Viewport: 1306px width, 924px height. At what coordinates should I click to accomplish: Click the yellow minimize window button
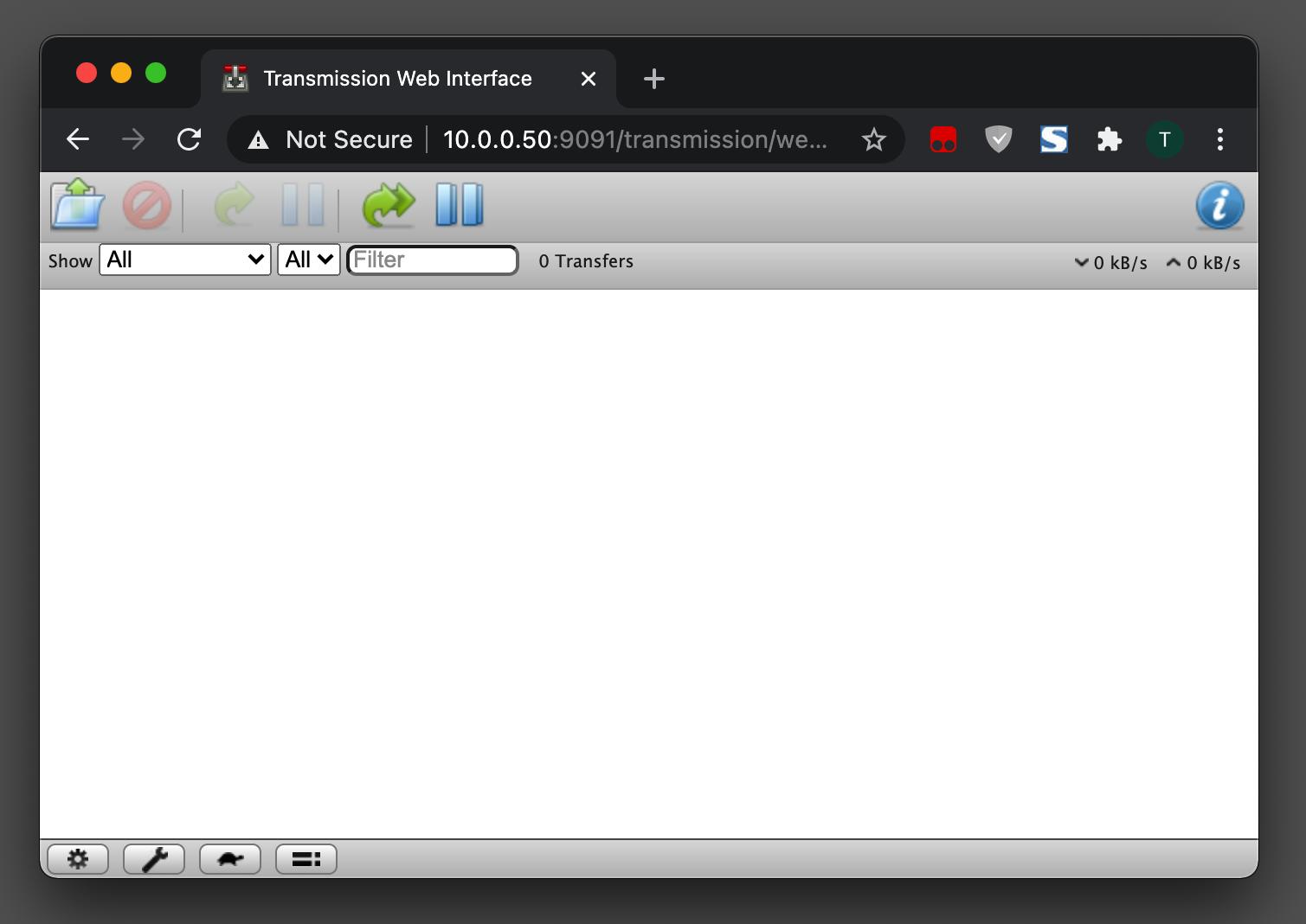click(121, 74)
